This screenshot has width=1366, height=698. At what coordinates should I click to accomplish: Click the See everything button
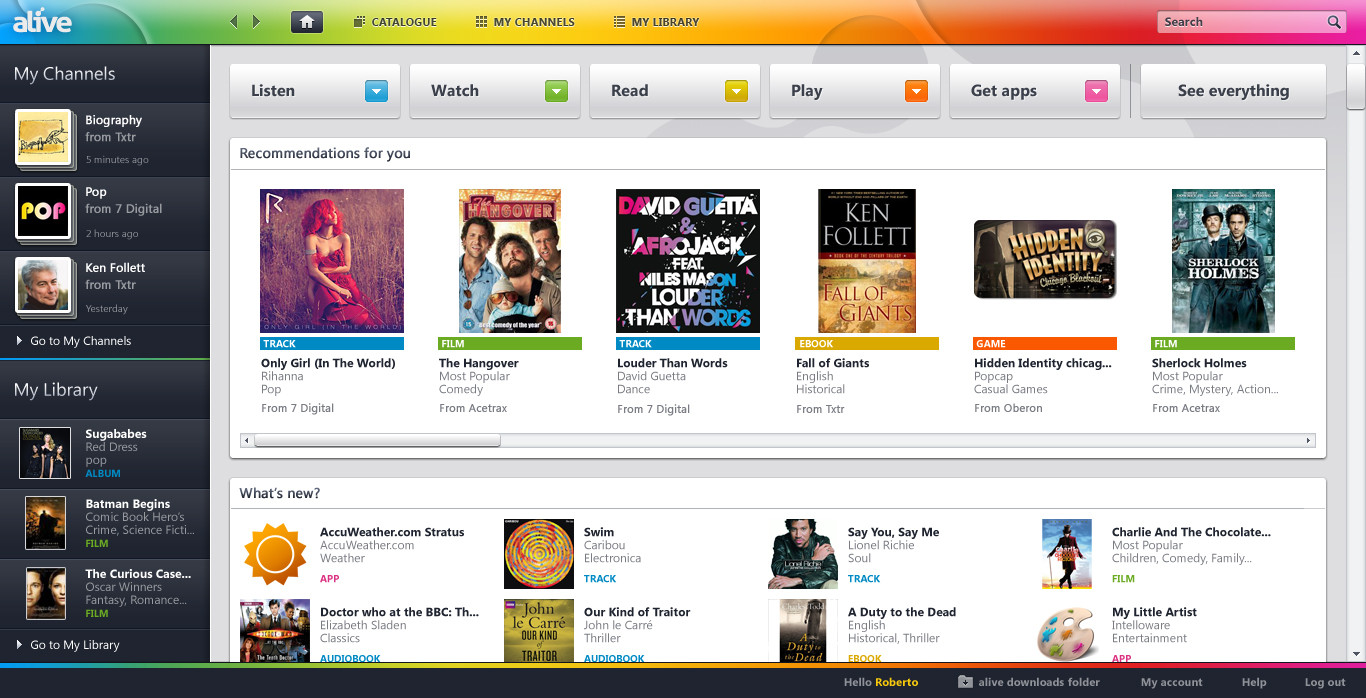pos(1233,91)
